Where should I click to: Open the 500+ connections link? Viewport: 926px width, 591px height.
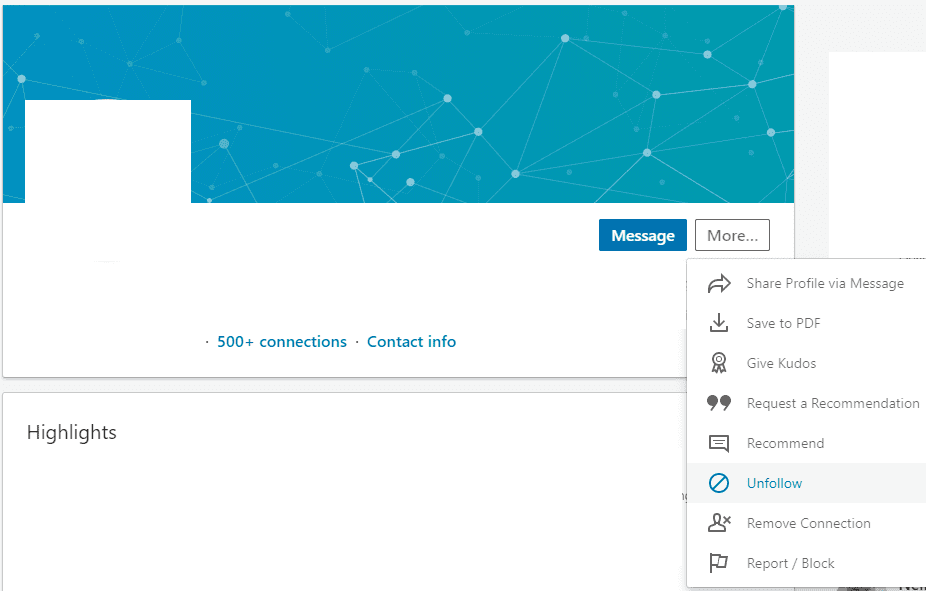[x=282, y=342]
